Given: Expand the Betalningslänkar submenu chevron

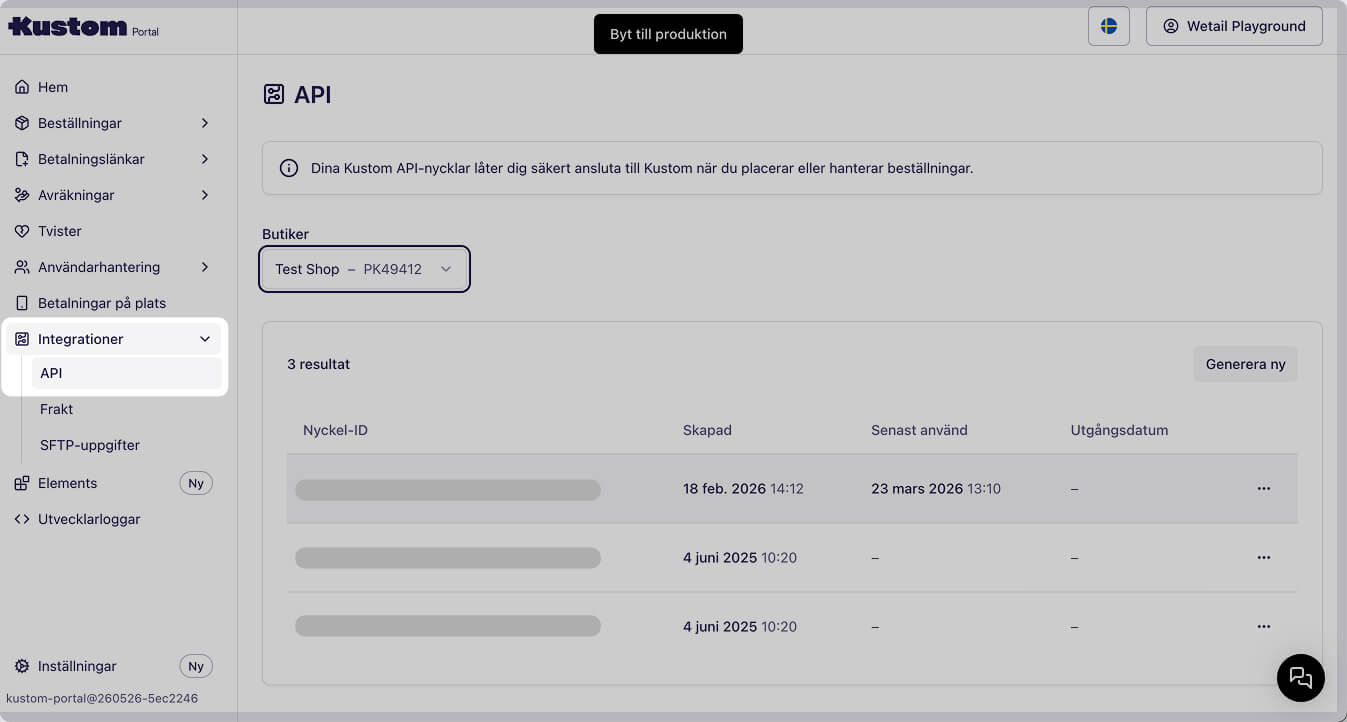Looking at the screenshot, I should pyautogui.click(x=205, y=159).
